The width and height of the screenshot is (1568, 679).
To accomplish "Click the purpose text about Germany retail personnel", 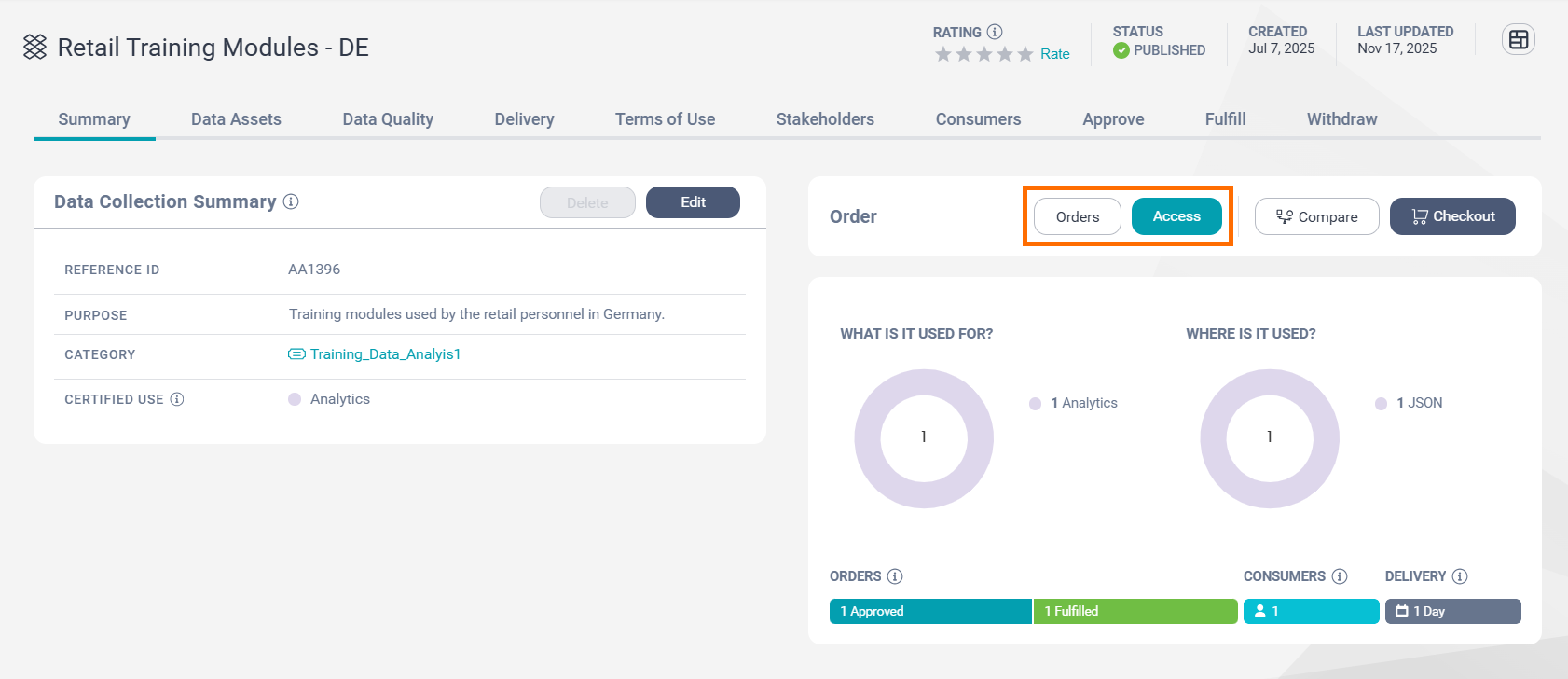I will point(476,314).
